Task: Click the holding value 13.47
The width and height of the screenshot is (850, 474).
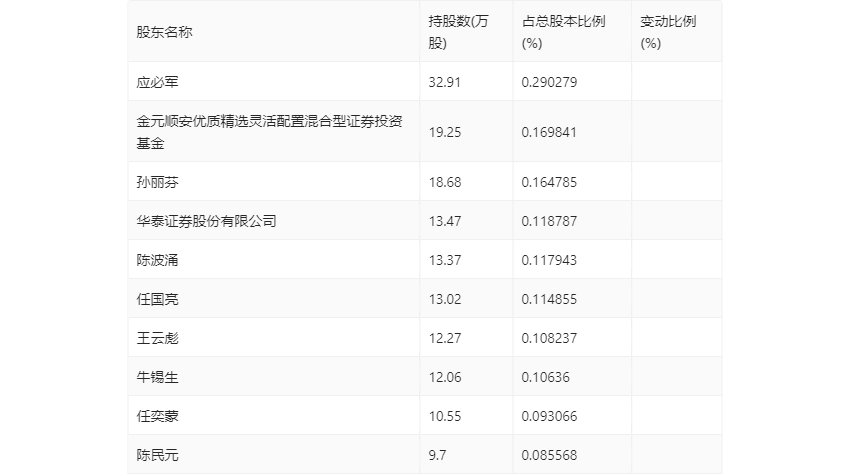Action: [x=445, y=221]
